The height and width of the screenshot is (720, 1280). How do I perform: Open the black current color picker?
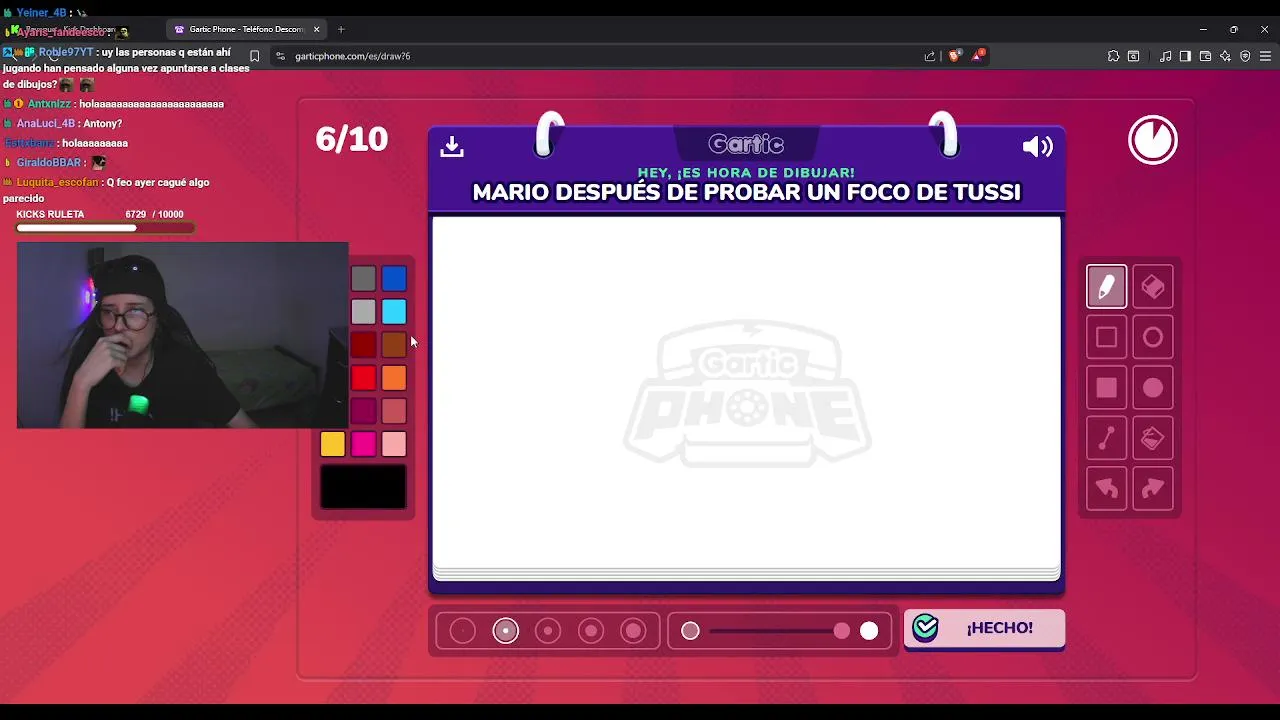(363, 487)
